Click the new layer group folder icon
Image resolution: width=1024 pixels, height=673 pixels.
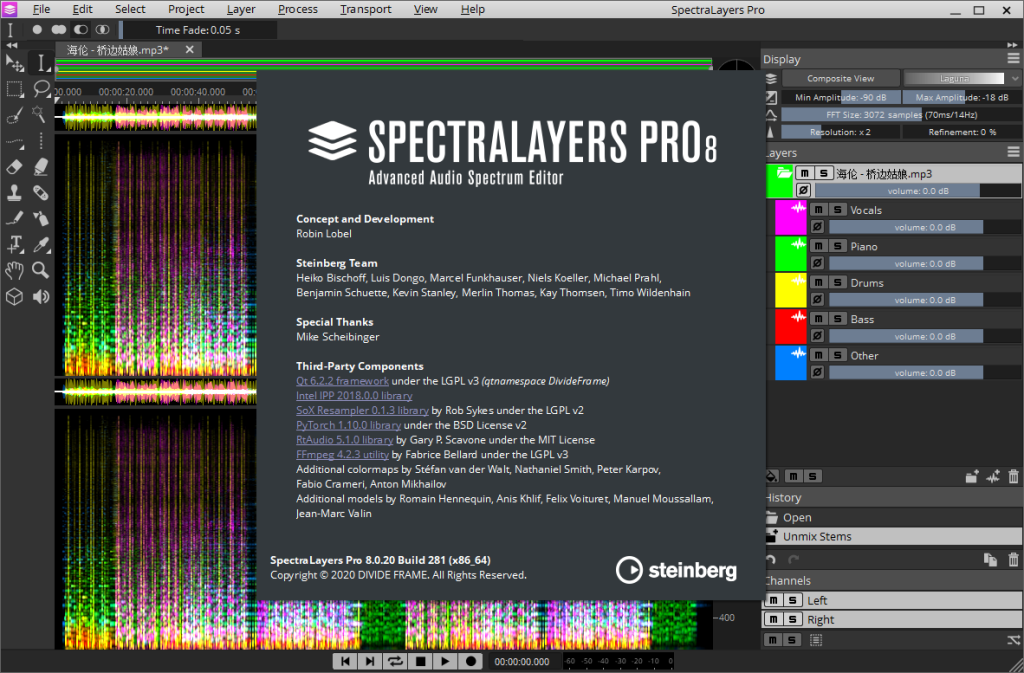(x=972, y=477)
